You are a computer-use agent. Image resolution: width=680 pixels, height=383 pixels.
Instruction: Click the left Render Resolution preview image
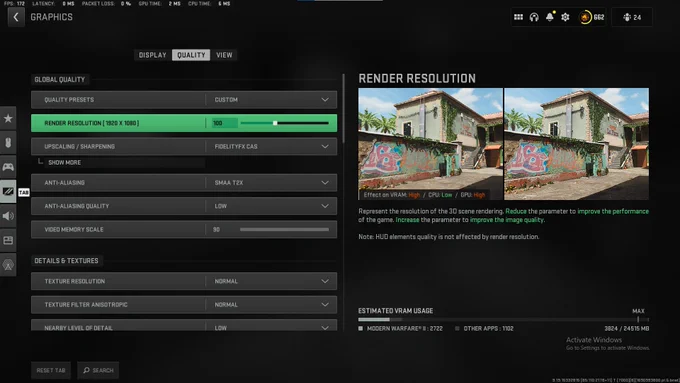430,144
